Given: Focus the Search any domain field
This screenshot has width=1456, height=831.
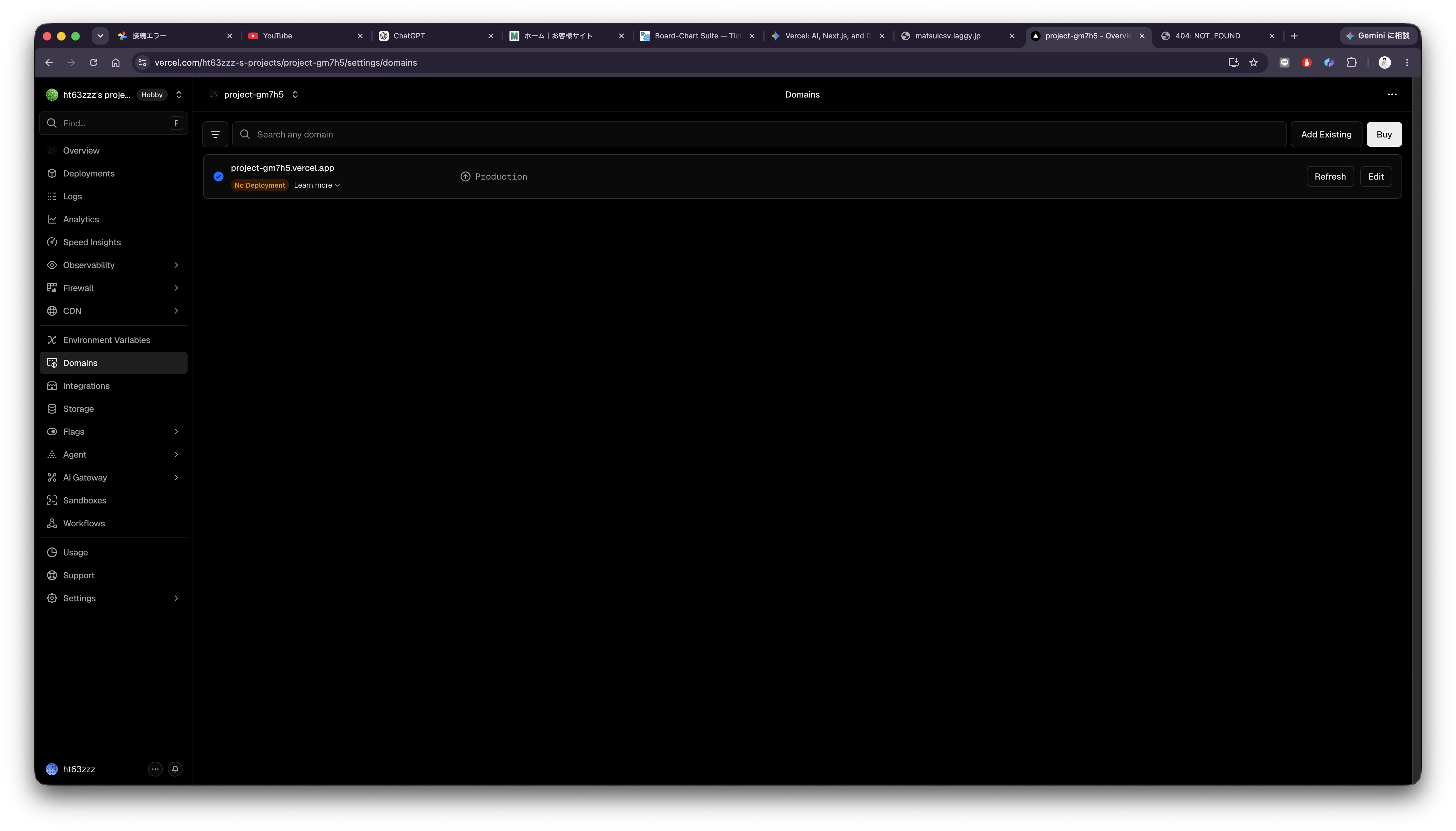Looking at the screenshot, I should coord(759,135).
